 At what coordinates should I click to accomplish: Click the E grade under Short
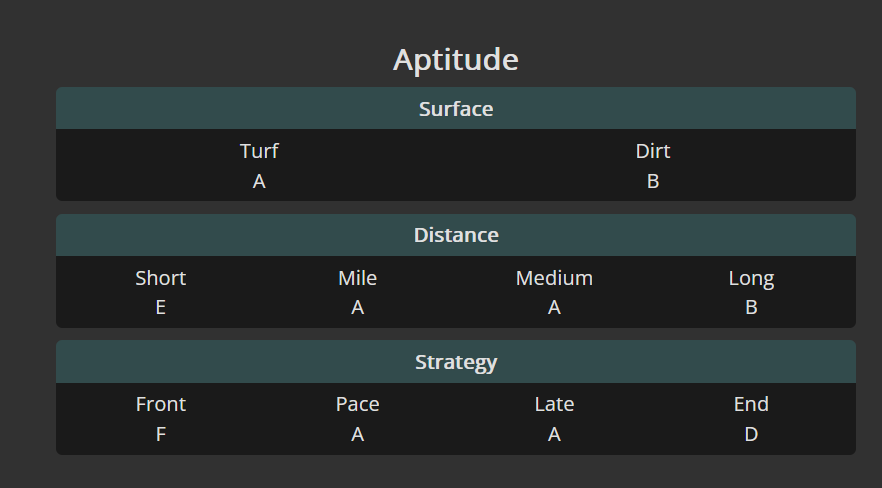click(161, 308)
